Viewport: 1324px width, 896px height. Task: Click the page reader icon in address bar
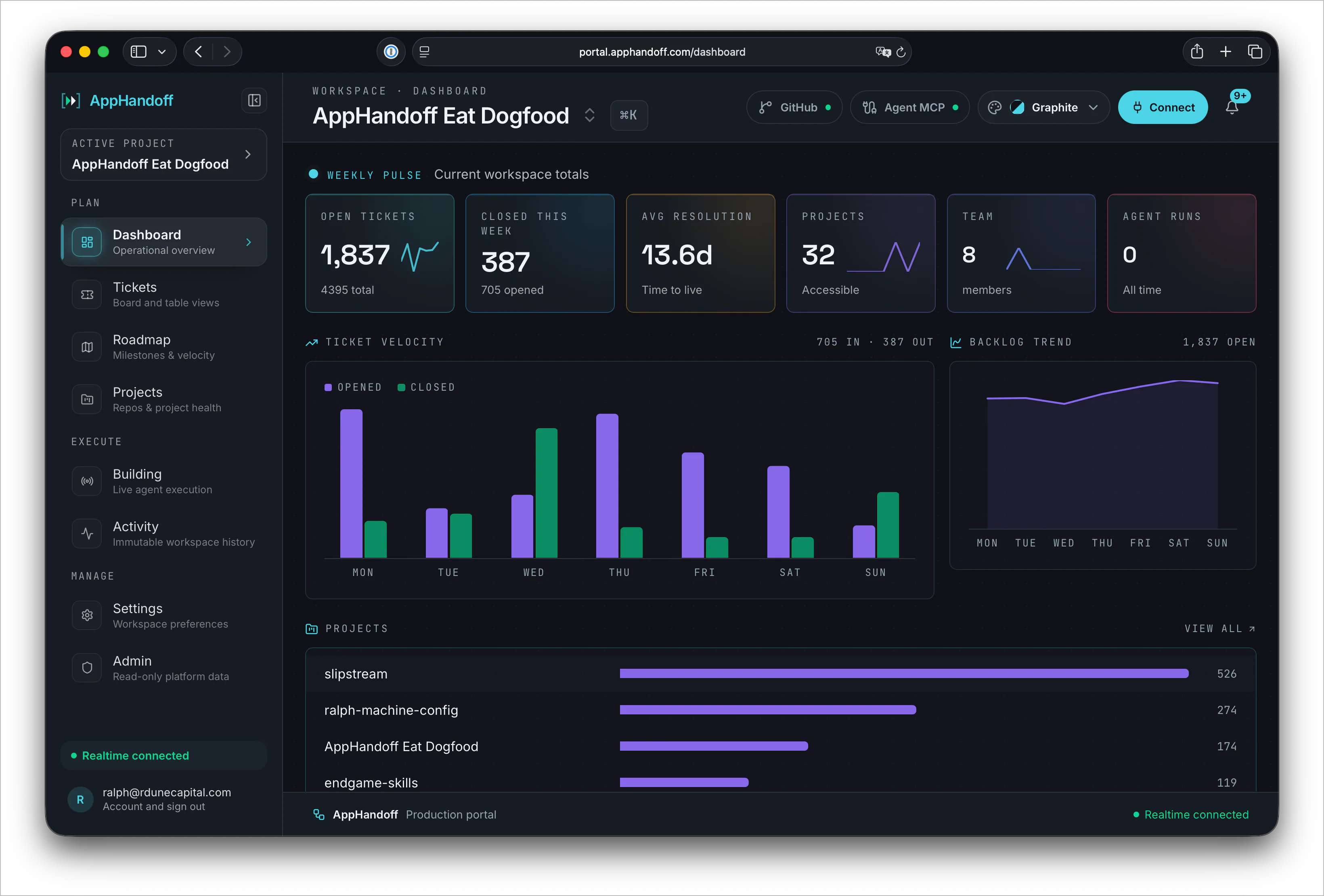[424, 52]
